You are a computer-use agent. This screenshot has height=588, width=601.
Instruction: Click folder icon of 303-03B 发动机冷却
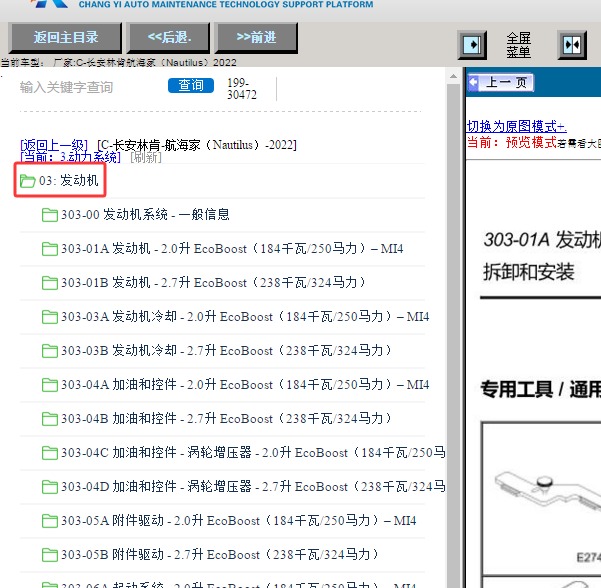click(x=50, y=351)
